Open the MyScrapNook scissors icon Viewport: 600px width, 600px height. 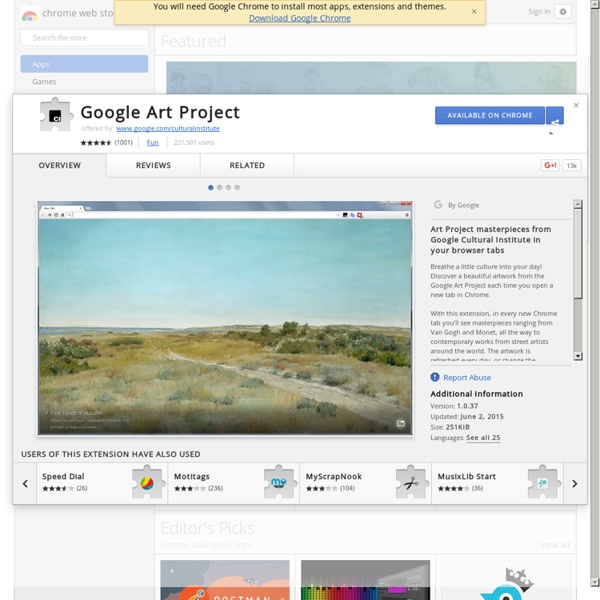click(x=411, y=483)
